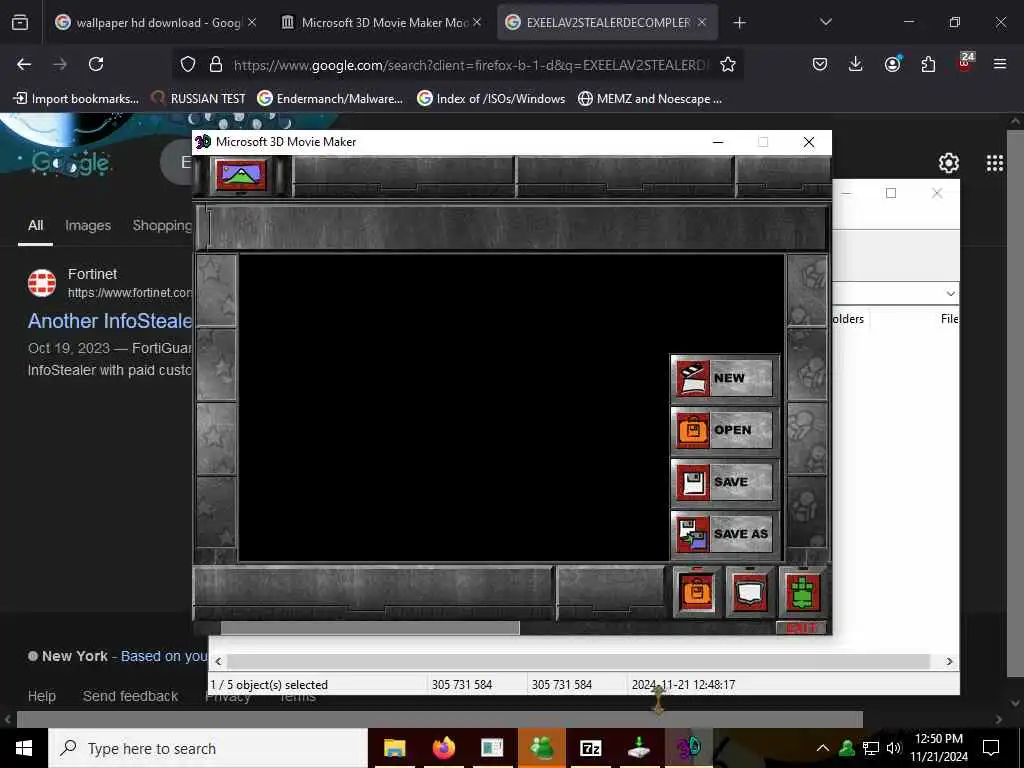The width and height of the screenshot is (1024, 768).
Task: Open the Endermanch/Malware bookmark
Action: [330, 99]
